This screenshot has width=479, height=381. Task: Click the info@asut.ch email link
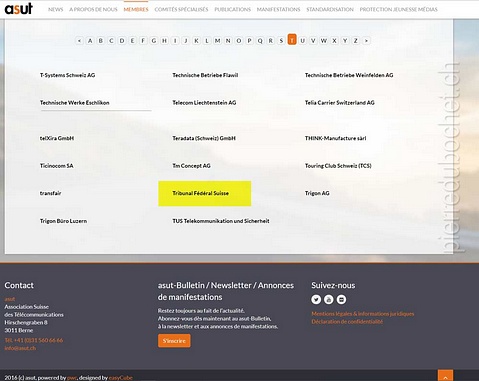[x=20, y=348]
